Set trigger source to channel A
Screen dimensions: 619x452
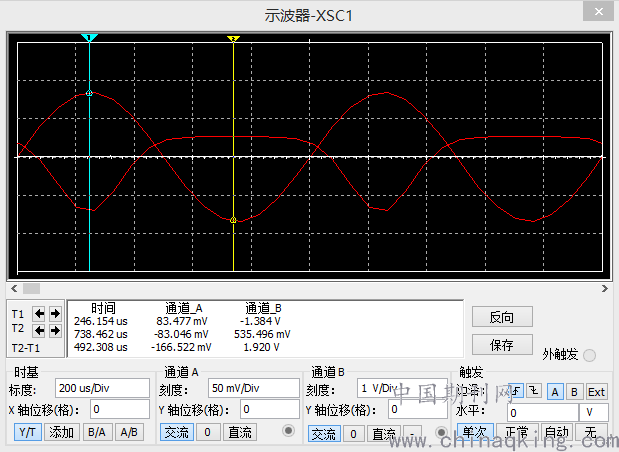555,392
